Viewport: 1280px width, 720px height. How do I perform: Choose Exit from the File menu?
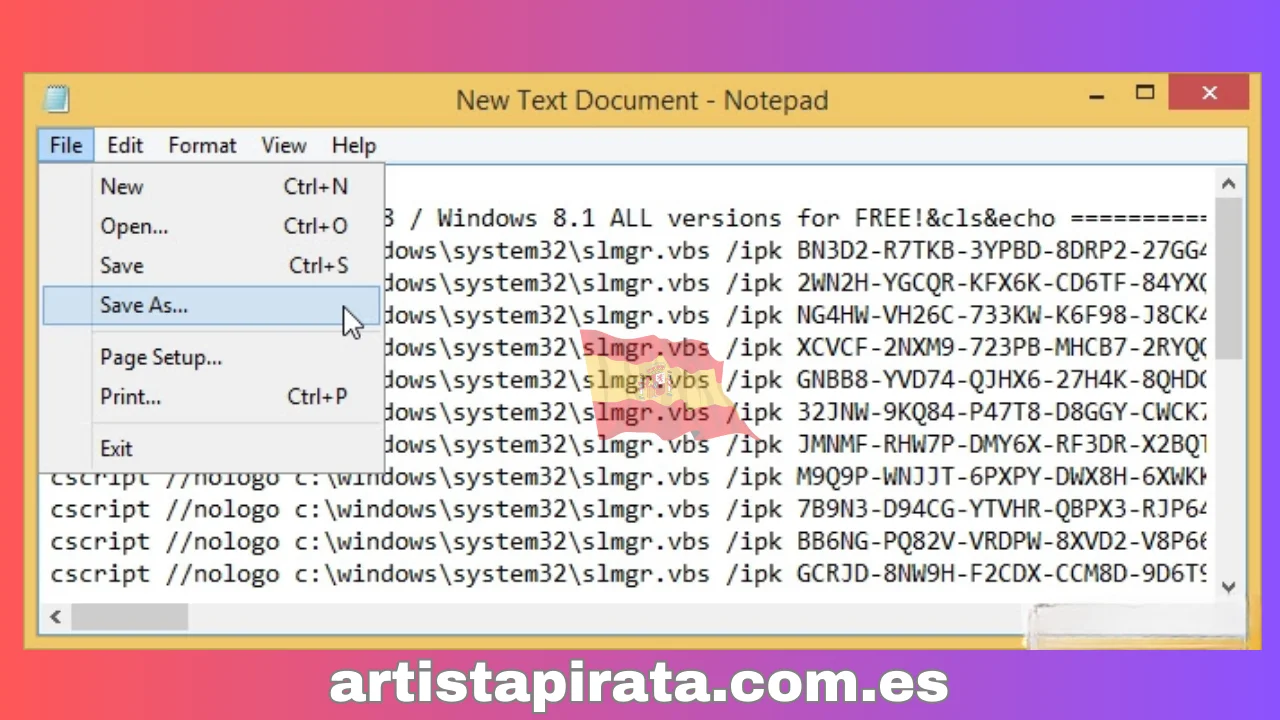click(x=211, y=448)
